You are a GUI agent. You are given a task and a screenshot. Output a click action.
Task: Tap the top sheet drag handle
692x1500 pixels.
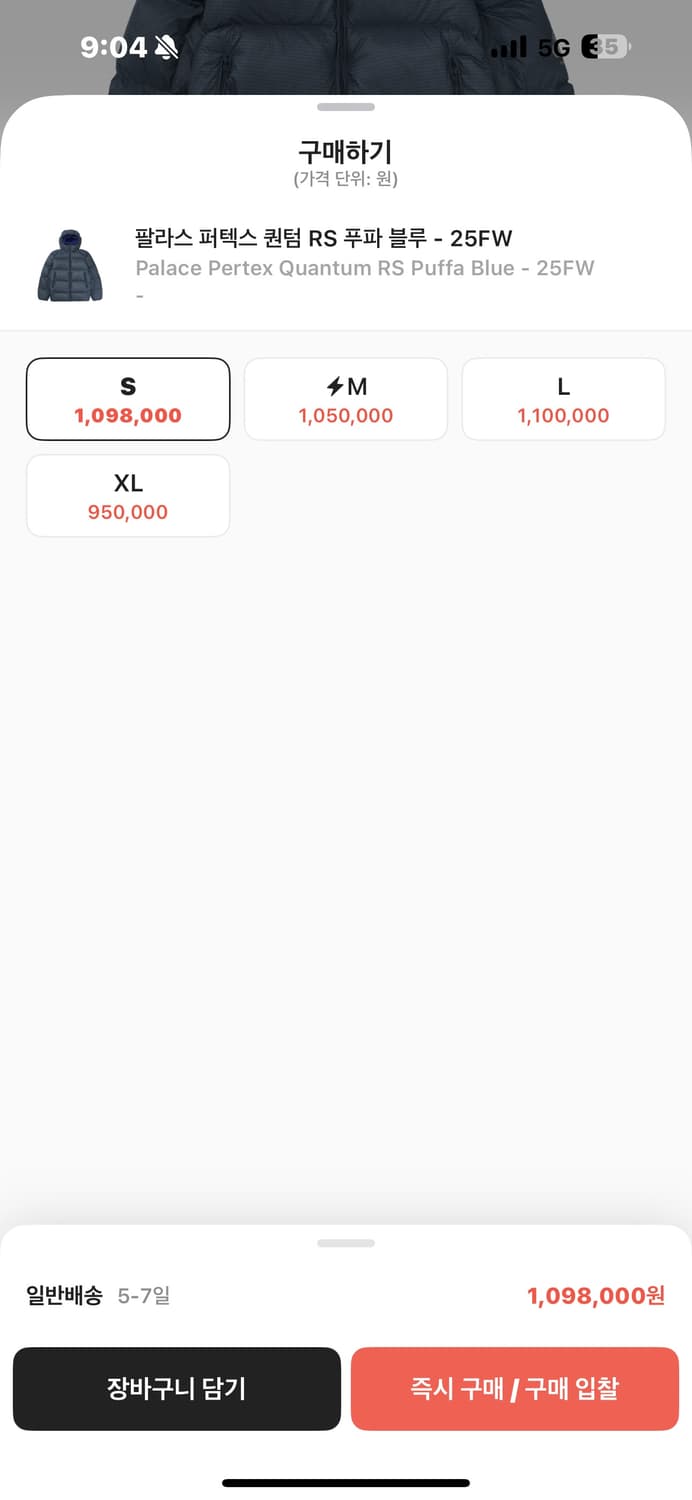click(346, 106)
